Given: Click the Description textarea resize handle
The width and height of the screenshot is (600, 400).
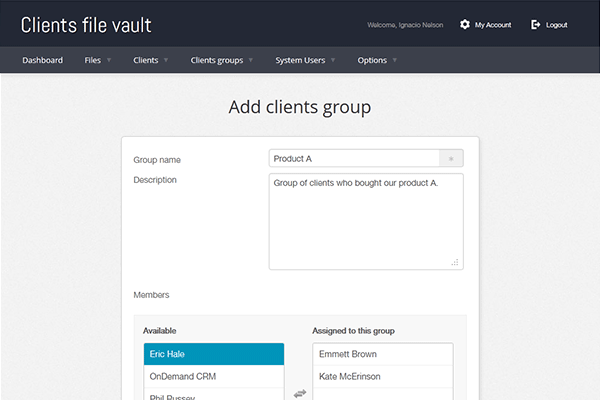Looking at the screenshot, I should pyautogui.click(x=455, y=262).
